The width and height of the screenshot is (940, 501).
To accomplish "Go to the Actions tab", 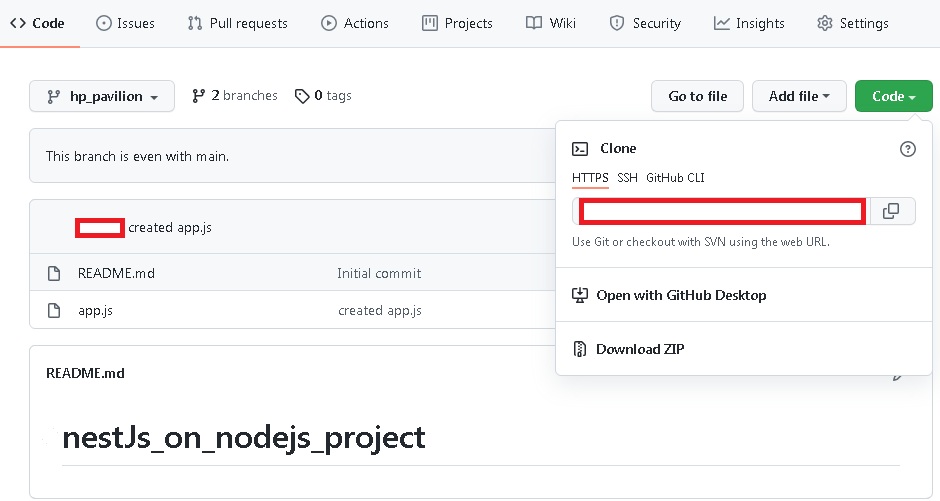I will pos(355,23).
